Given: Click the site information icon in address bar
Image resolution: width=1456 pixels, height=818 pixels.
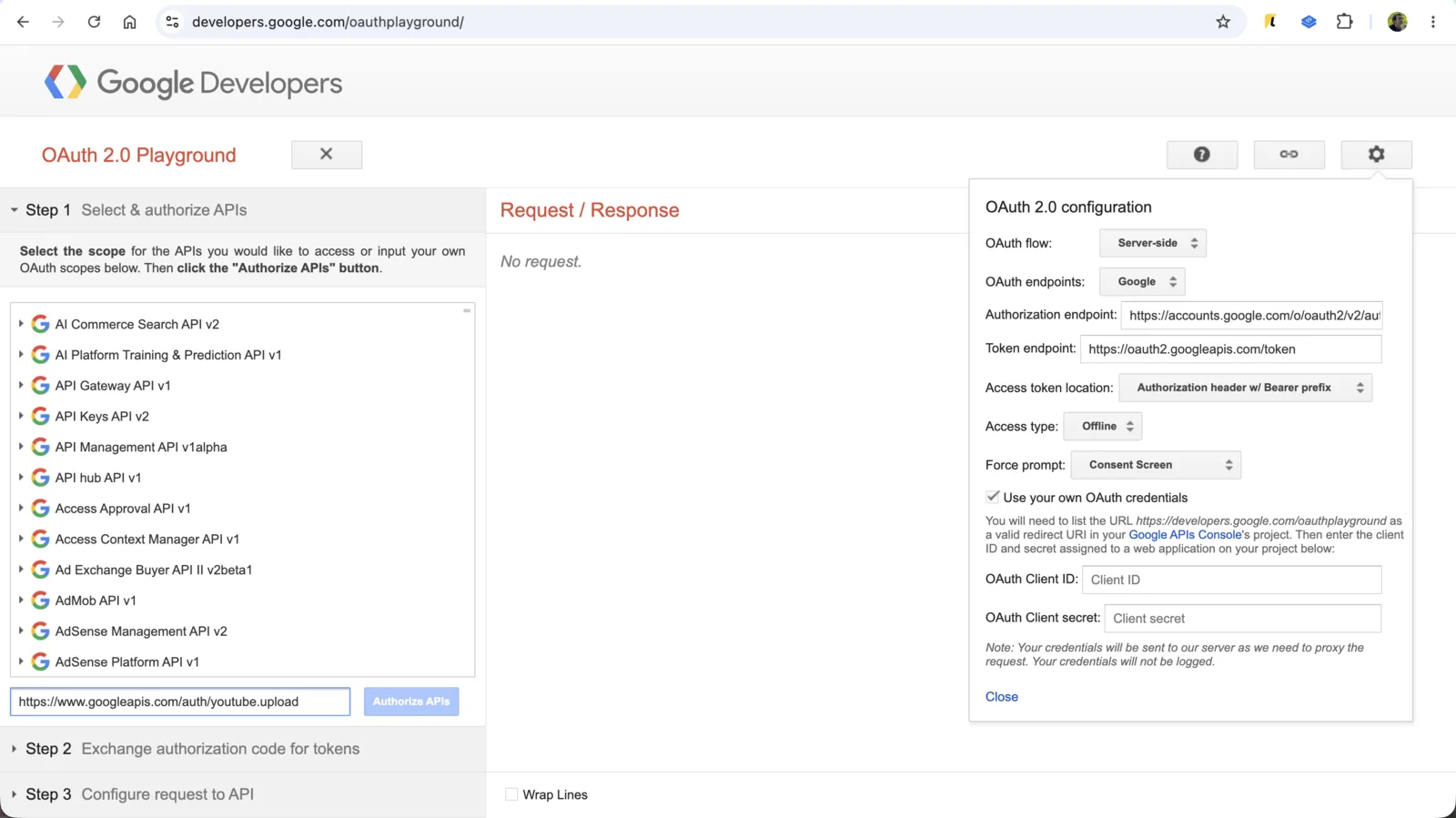Looking at the screenshot, I should [172, 22].
